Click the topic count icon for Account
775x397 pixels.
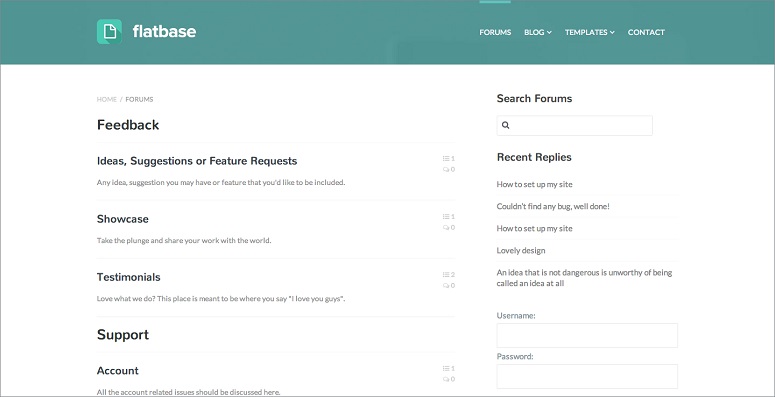[446, 368]
